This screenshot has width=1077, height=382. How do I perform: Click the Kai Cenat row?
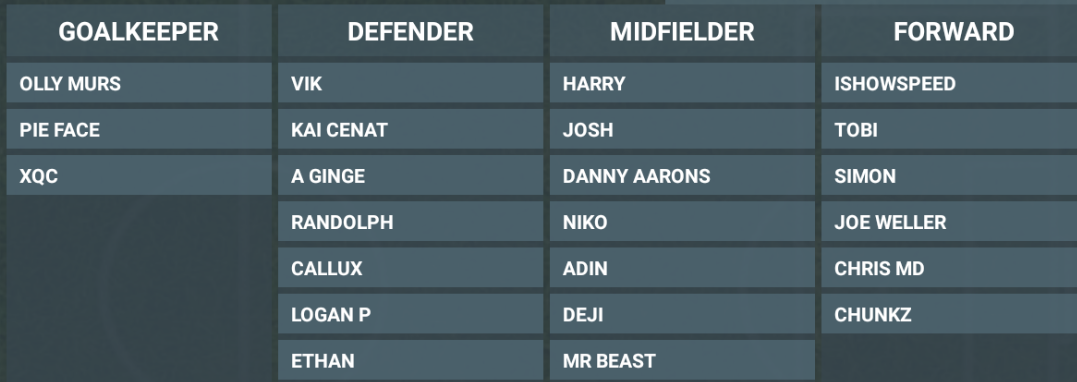click(x=411, y=130)
